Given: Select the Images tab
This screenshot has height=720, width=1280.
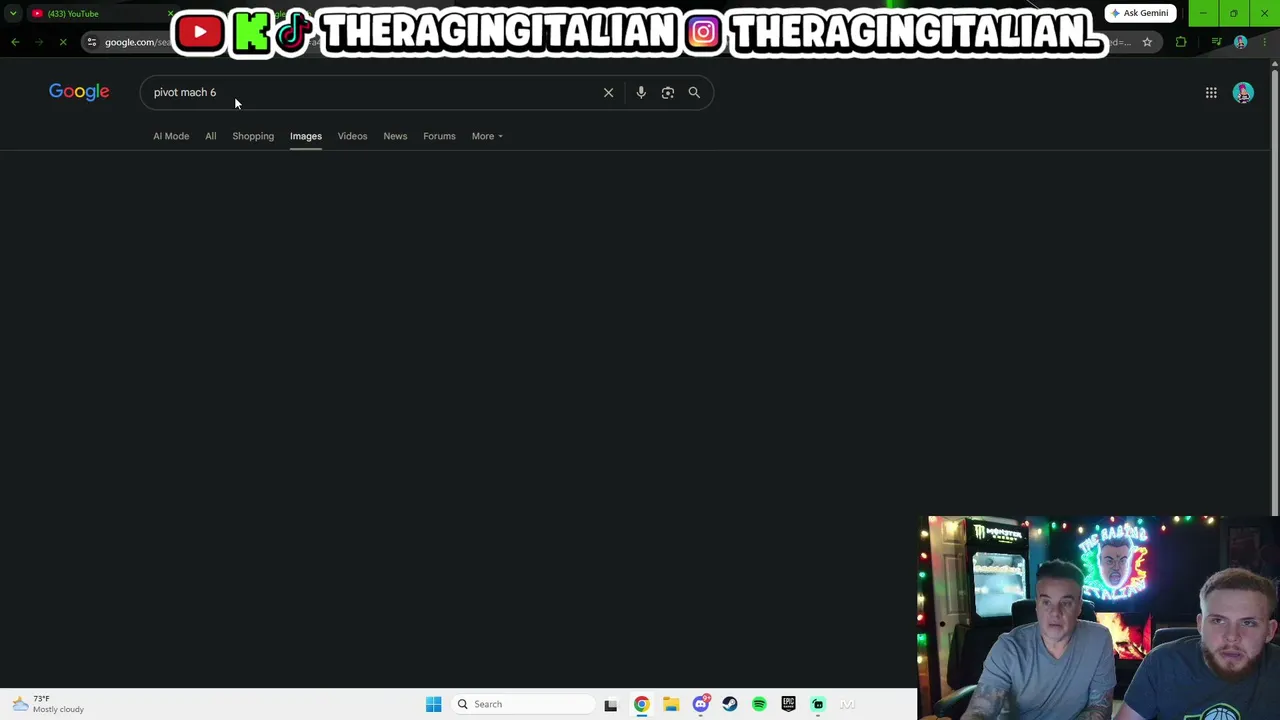Looking at the screenshot, I should click(x=306, y=136).
